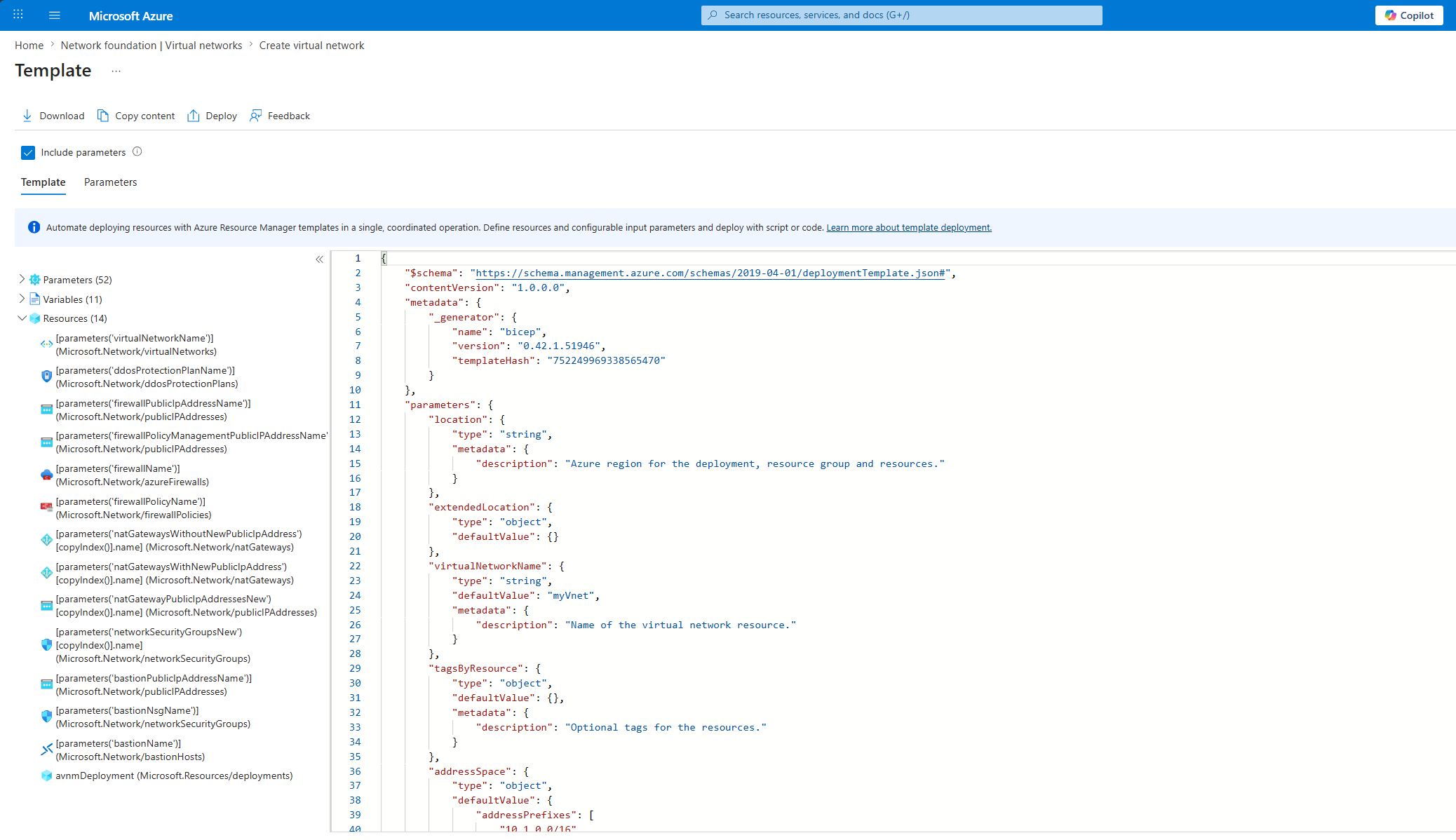
Task: Select the virtualNetworks resource icon
Action: [x=46, y=344]
